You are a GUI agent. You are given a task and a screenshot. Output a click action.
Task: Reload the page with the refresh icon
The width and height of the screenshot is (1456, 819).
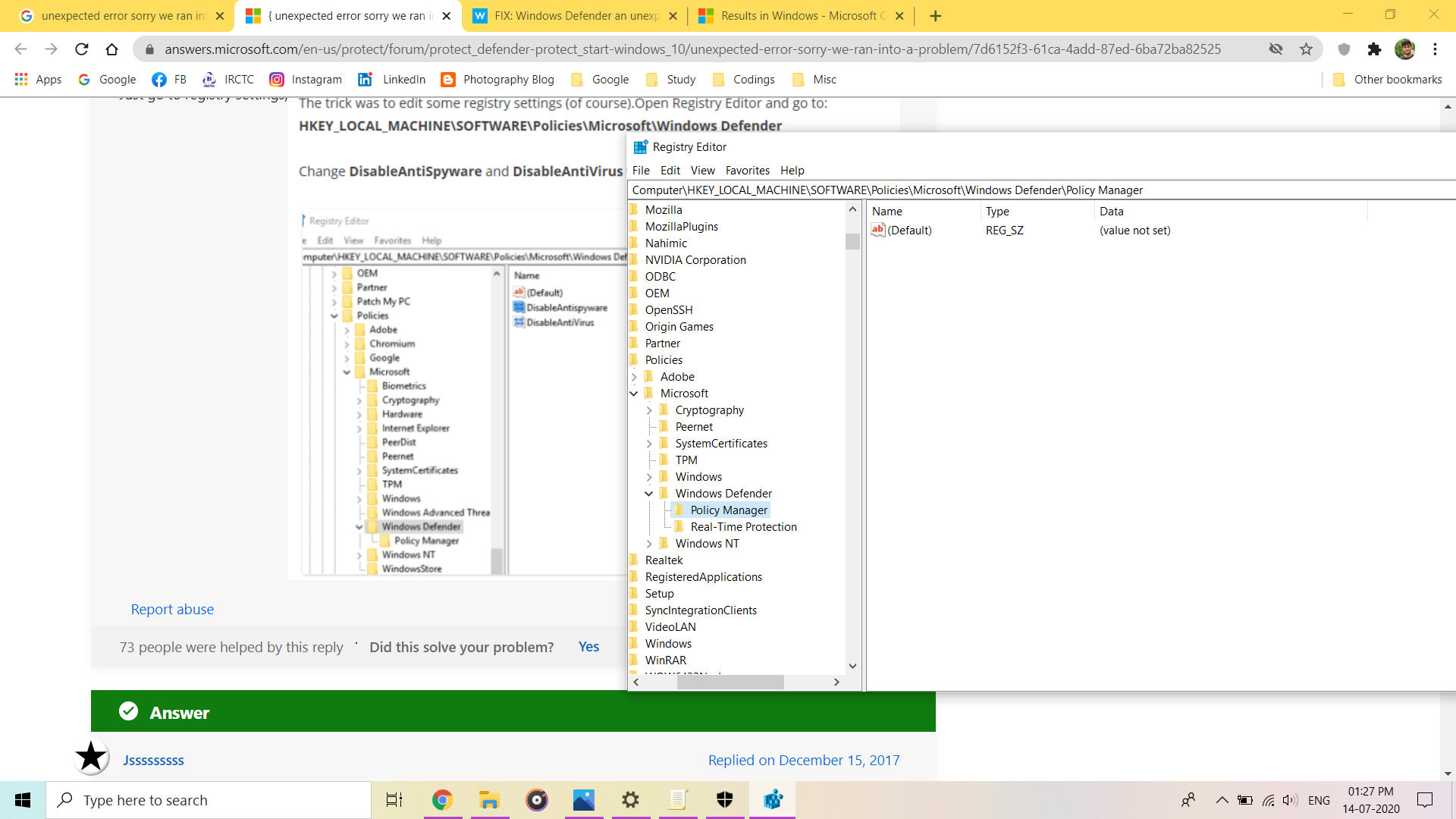(82, 49)
